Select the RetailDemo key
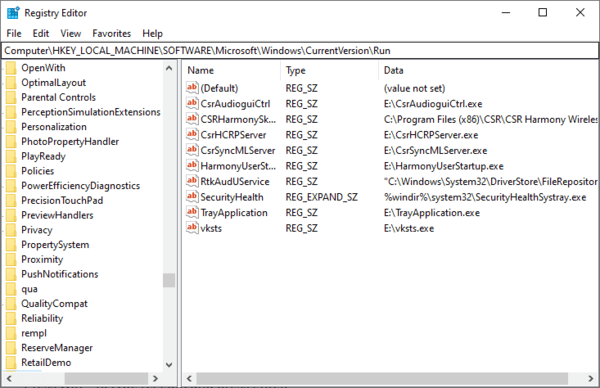The width and height of the screenshot is (600, 388). coord(46,363)
